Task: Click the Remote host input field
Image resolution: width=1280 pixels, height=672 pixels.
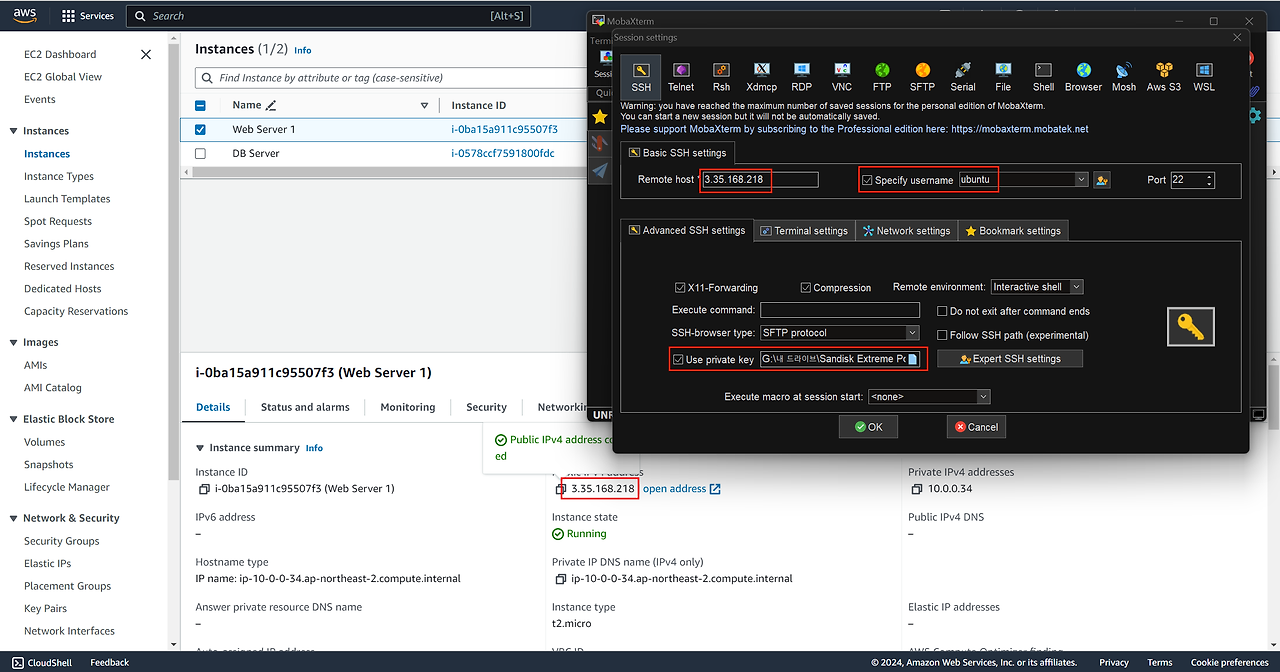Action: [x=760, y=180]
